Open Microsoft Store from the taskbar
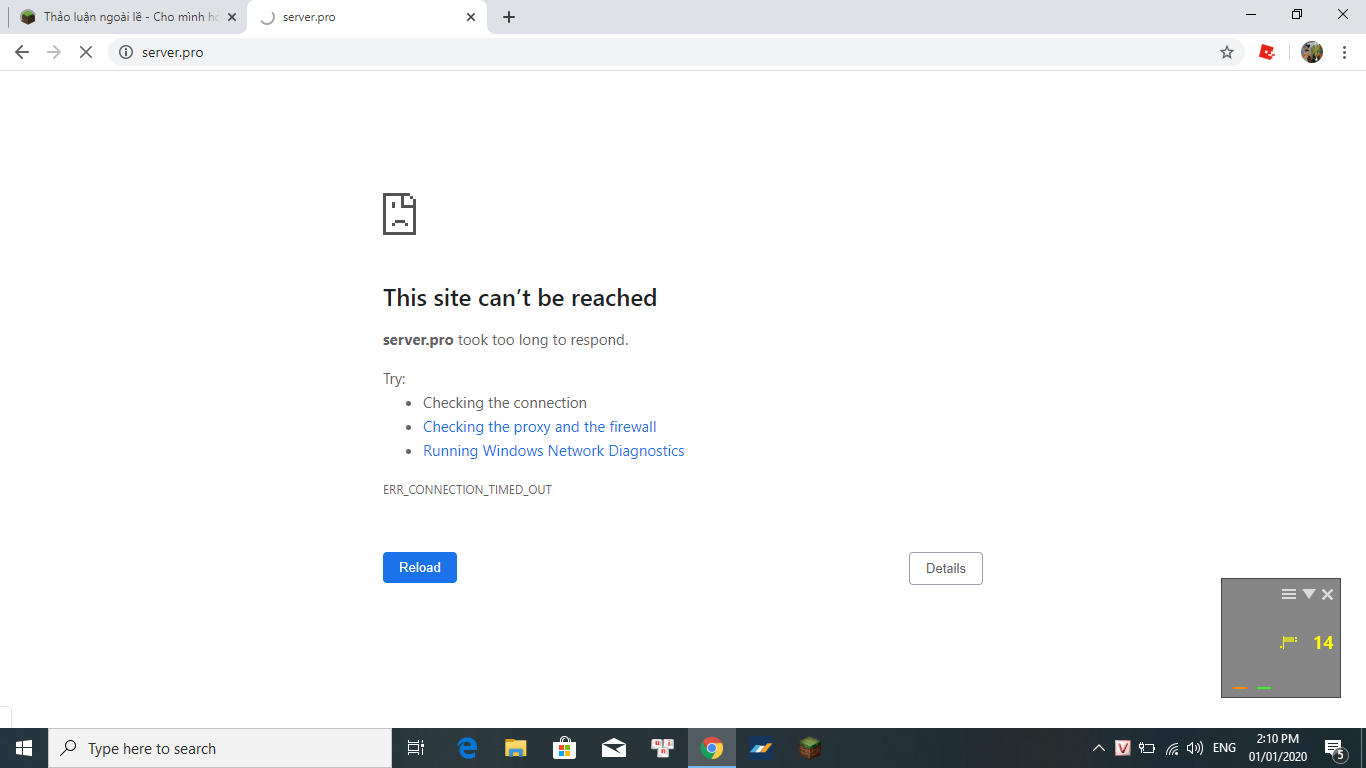 [x=565, y=748]
